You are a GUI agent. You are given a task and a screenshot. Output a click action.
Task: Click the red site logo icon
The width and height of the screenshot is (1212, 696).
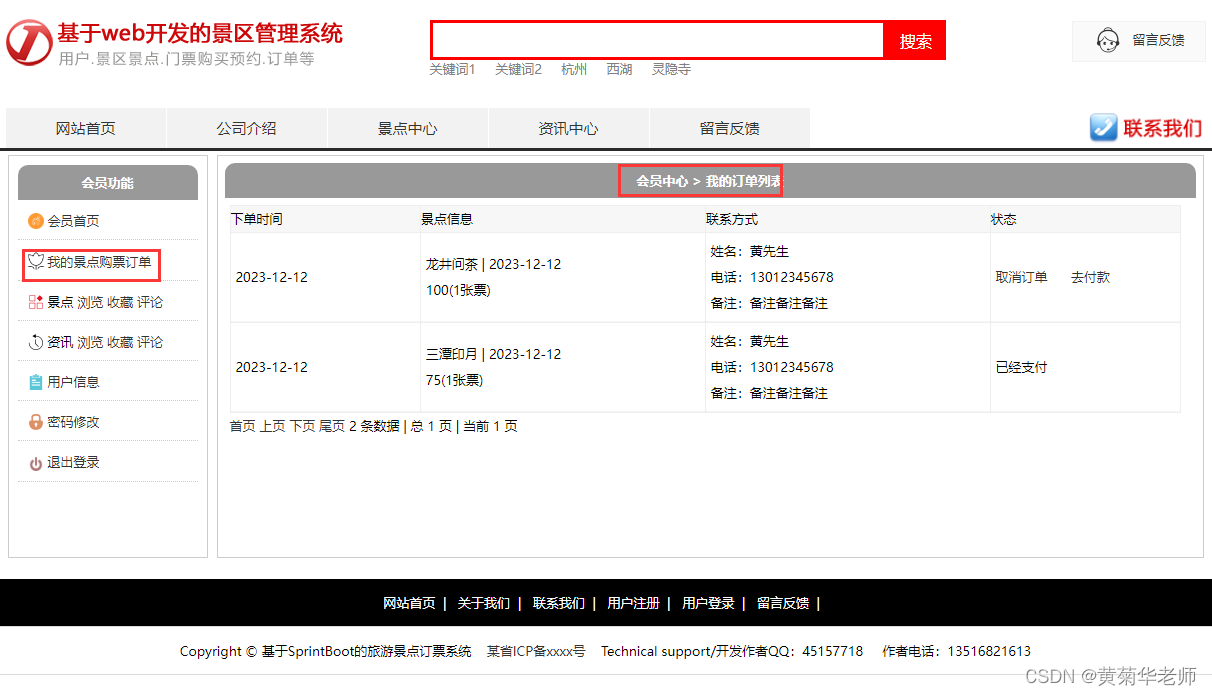coord(29,41)
